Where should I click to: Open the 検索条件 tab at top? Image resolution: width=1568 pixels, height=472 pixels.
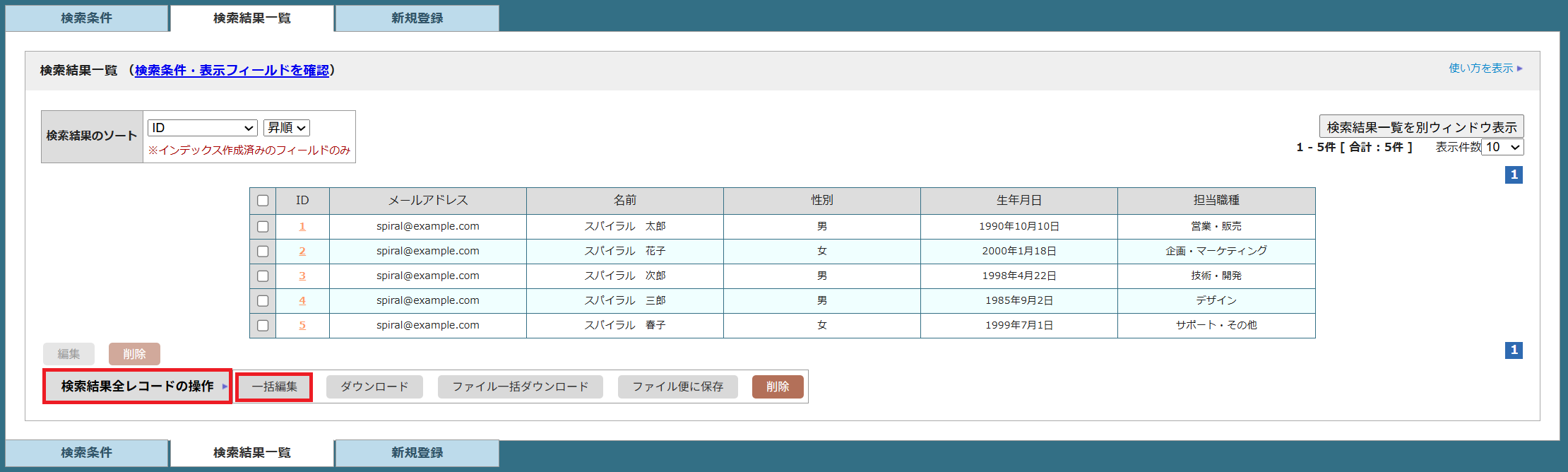(86, 18)
